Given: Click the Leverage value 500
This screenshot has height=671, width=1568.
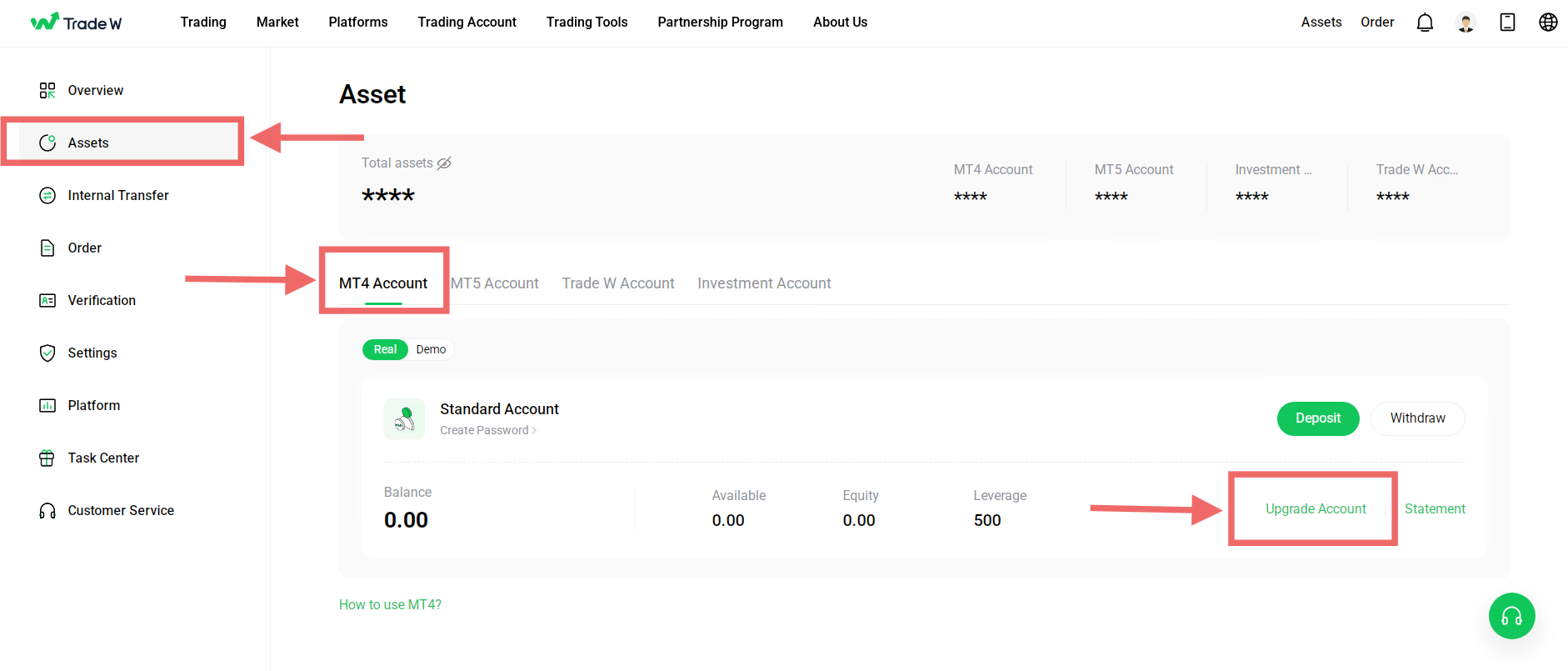Looking at the screenshot, I should click(987, 520).
